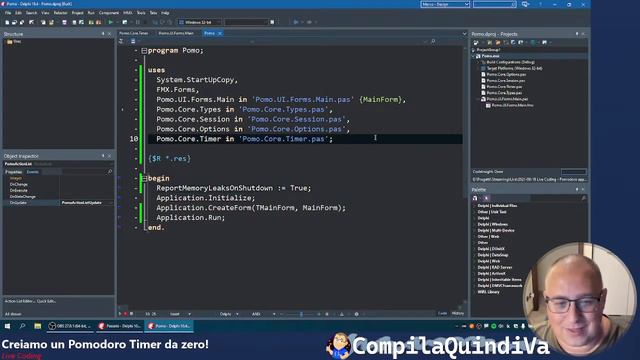Open the Windows 32-bit platform dropdown
Image resolution: width=640 pixels, height=360 pixels.
point(200,22)
